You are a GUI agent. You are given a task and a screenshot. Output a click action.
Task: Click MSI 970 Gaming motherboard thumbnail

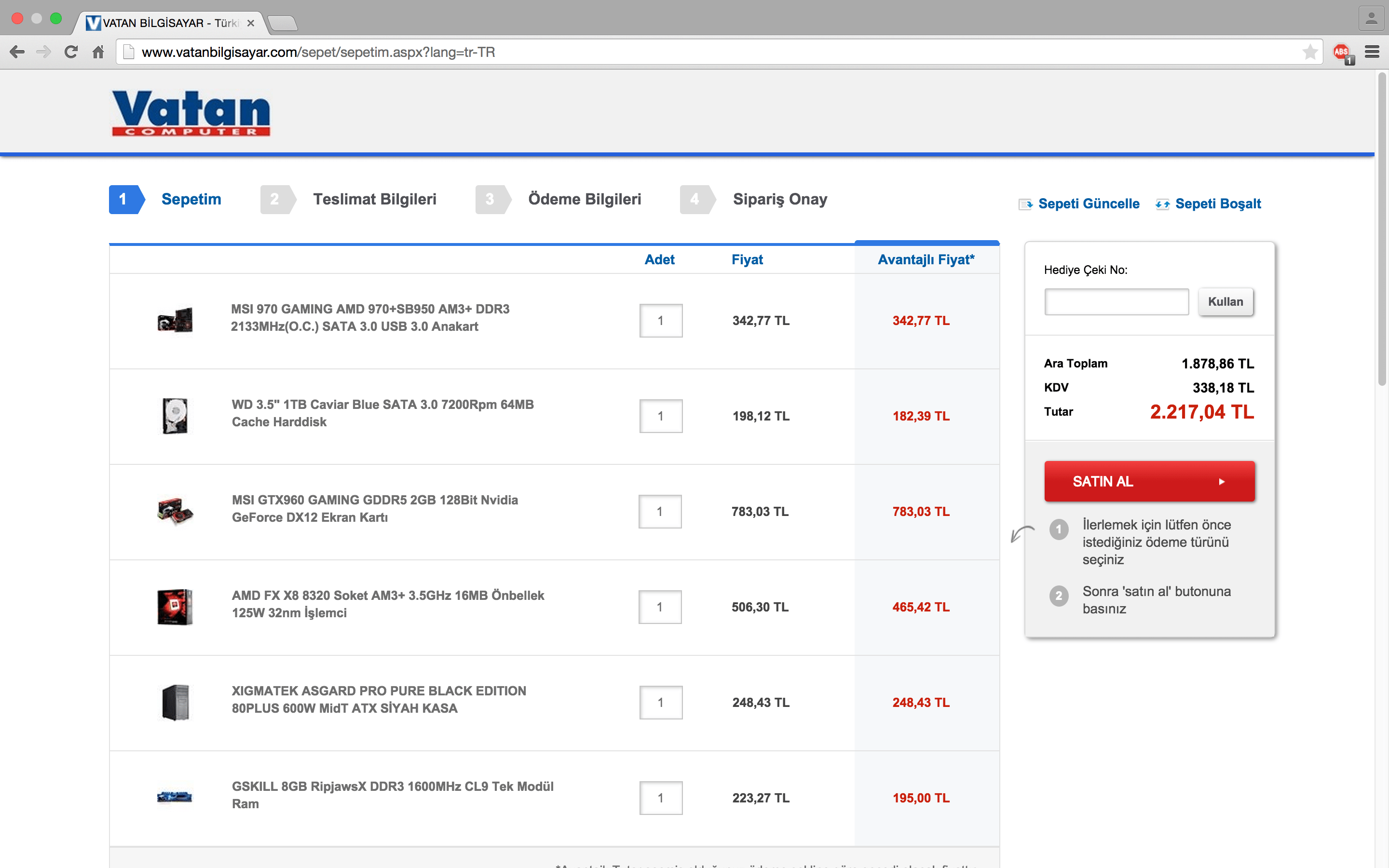175,320
